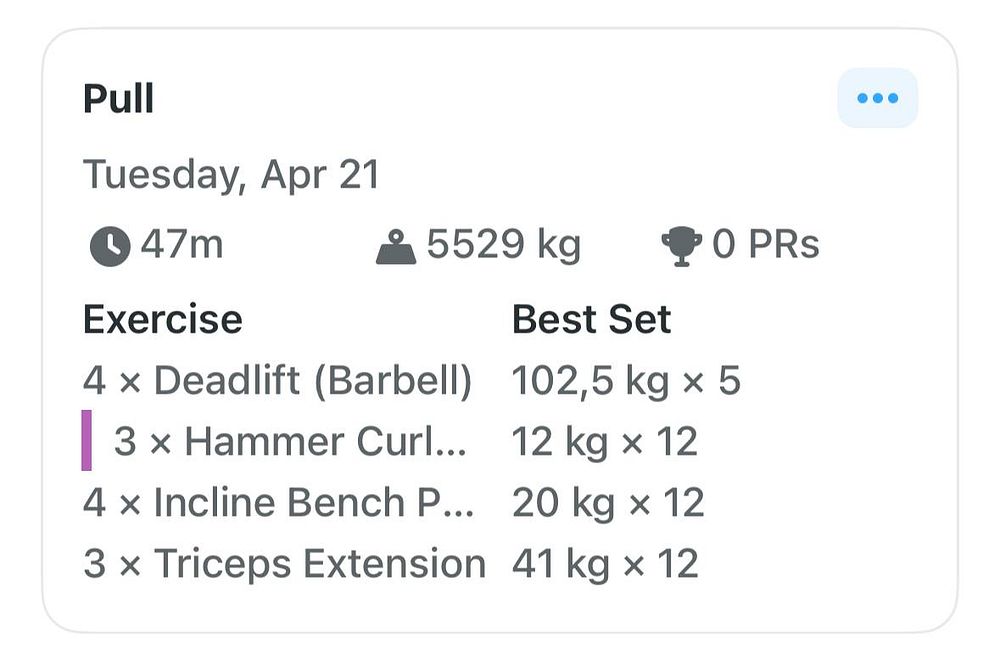Image resolution: width=1000 pixels, height=645 pixels.
Task: Click the Exercise column header
Action: coord(162,320)
